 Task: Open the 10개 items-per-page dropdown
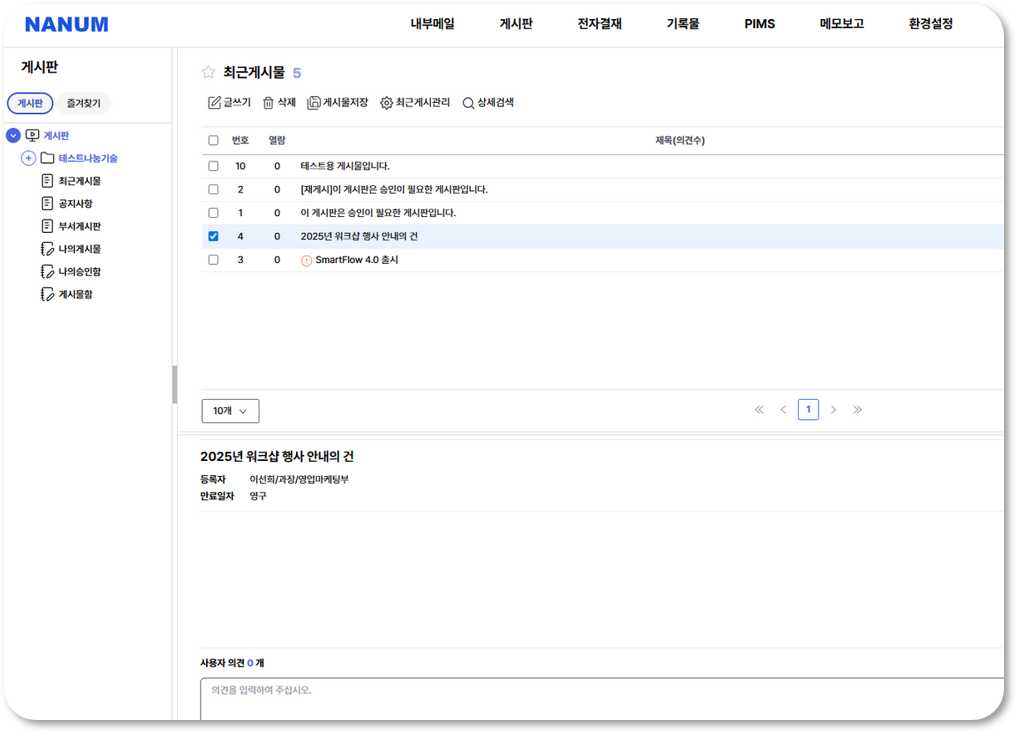point(230,411)
